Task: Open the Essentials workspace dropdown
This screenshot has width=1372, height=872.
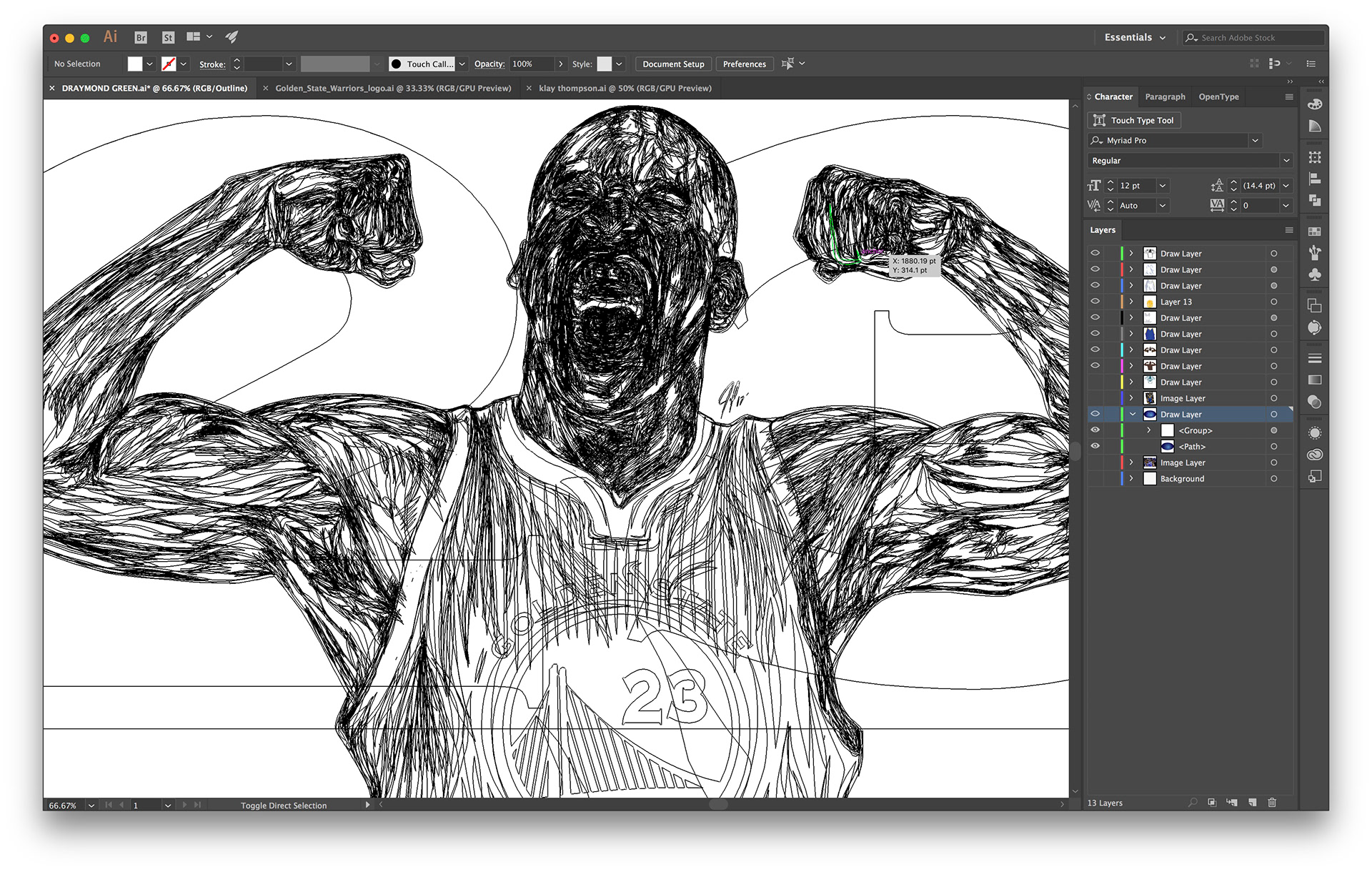Action: [1135, 37]
